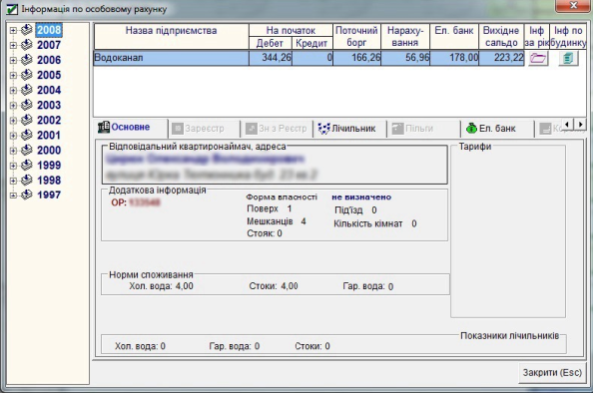Expand the 2002 year node
594x394 pixels.
pos(13,120)
